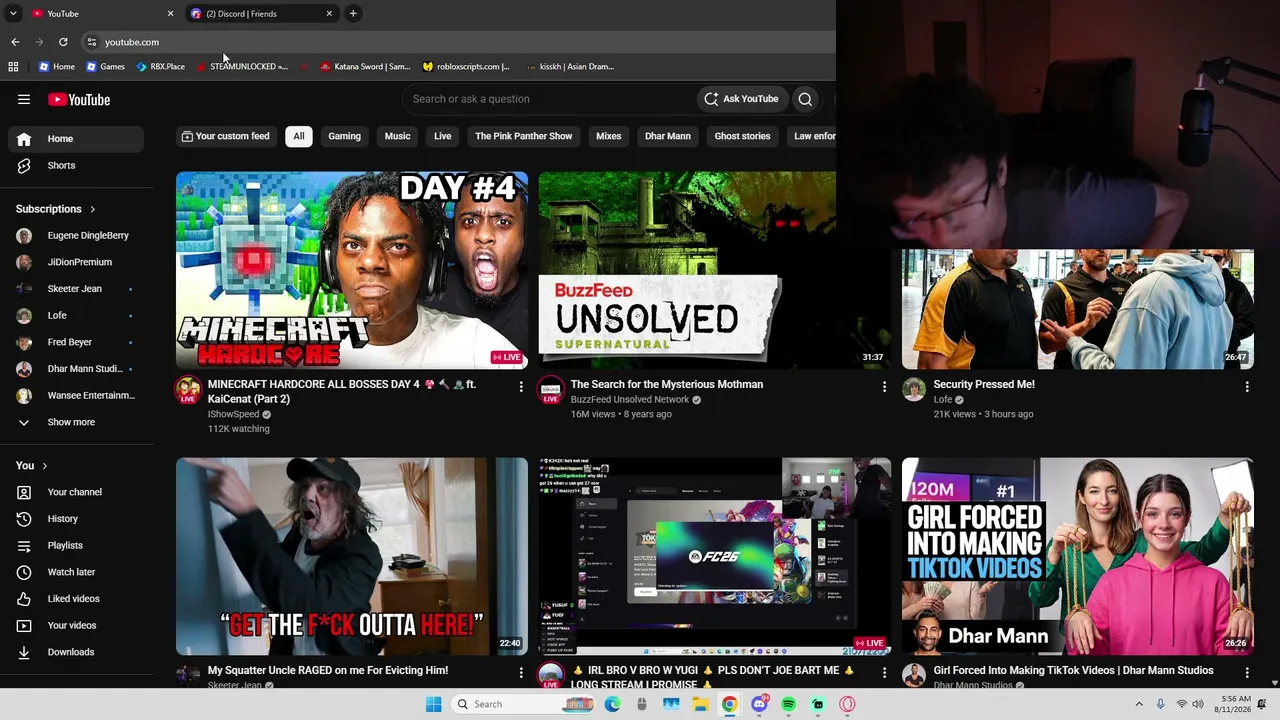Image resolution: width=1280 pixels, height=720 pixels.
Task: Click the Windows taskbar Search box
Action: tap(522, 704)
